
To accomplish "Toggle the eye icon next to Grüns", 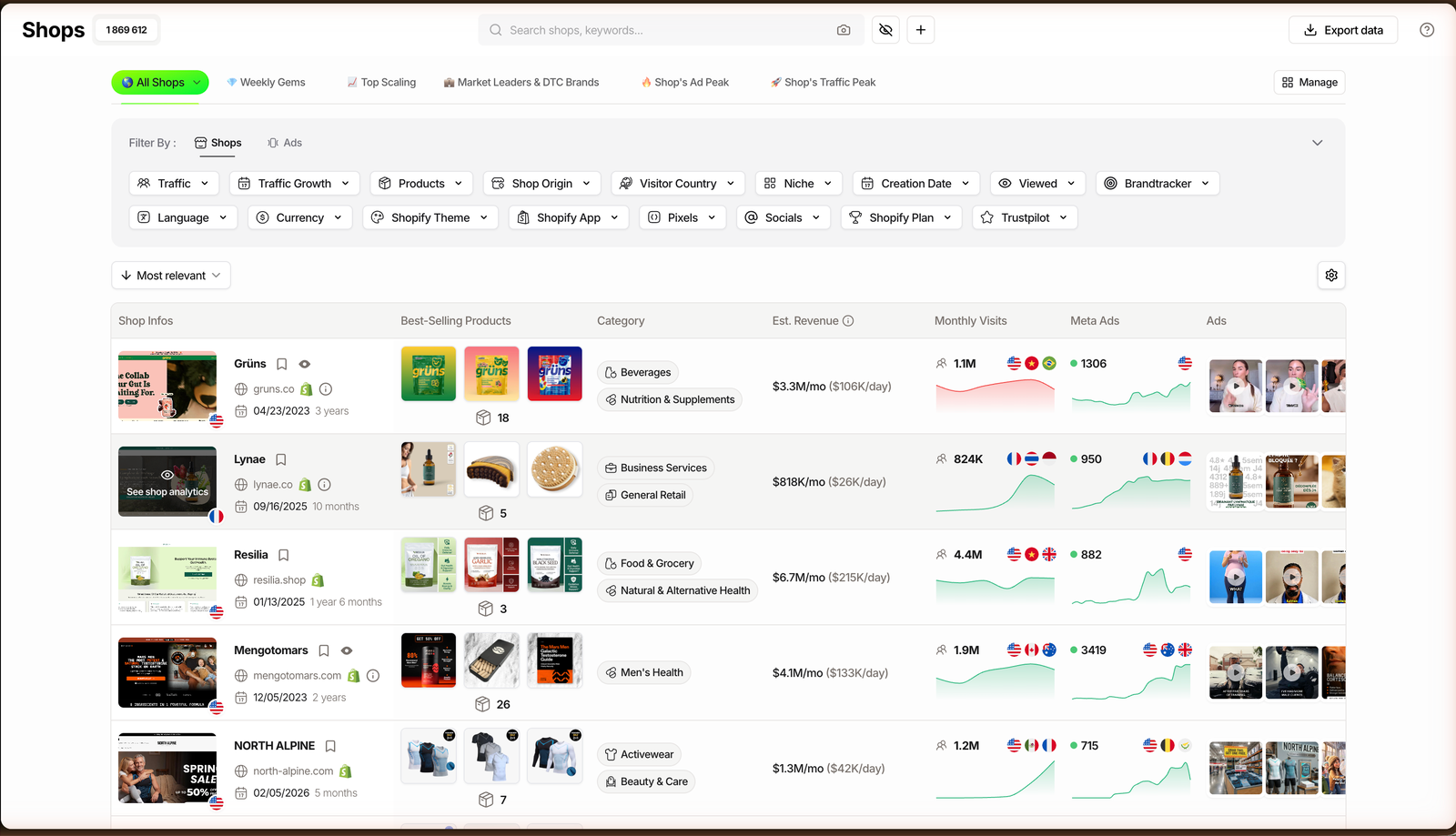I will coord(305,364).
